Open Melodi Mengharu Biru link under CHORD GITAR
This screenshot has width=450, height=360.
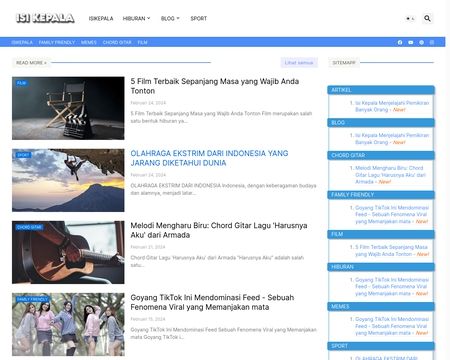(x=390, y=175)
